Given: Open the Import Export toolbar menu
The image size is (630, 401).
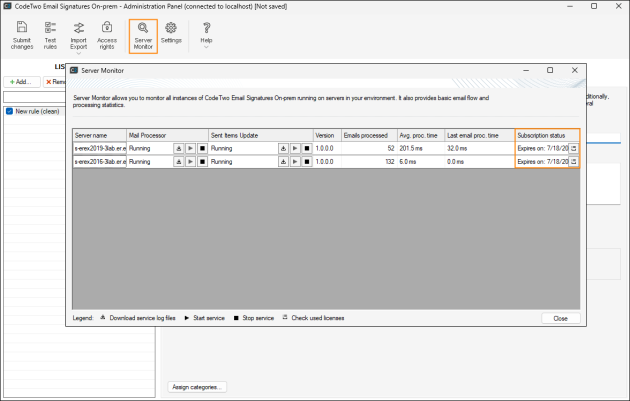Looking at the screenshot, I should (78, 37).
